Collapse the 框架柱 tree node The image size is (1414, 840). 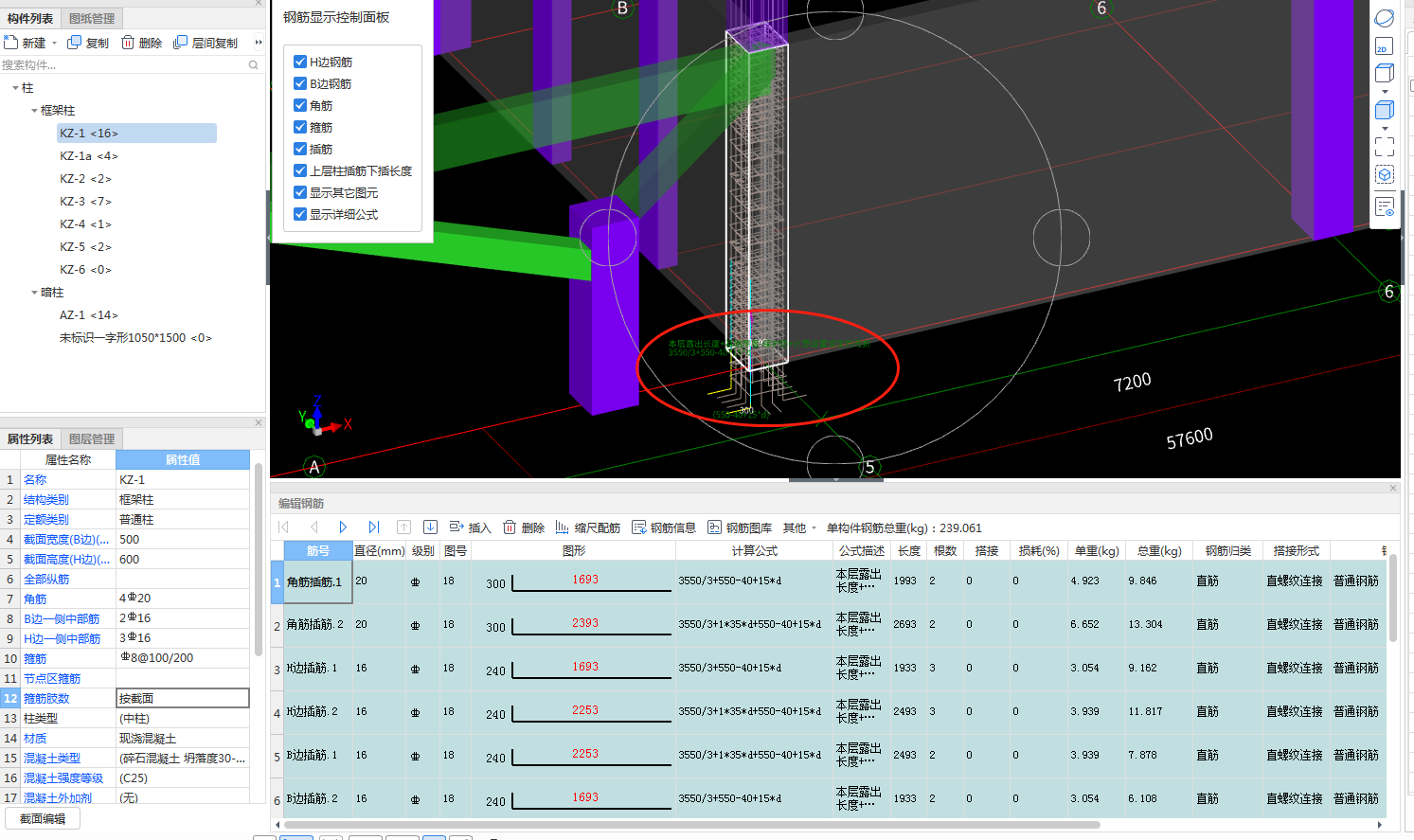point(34,111)
